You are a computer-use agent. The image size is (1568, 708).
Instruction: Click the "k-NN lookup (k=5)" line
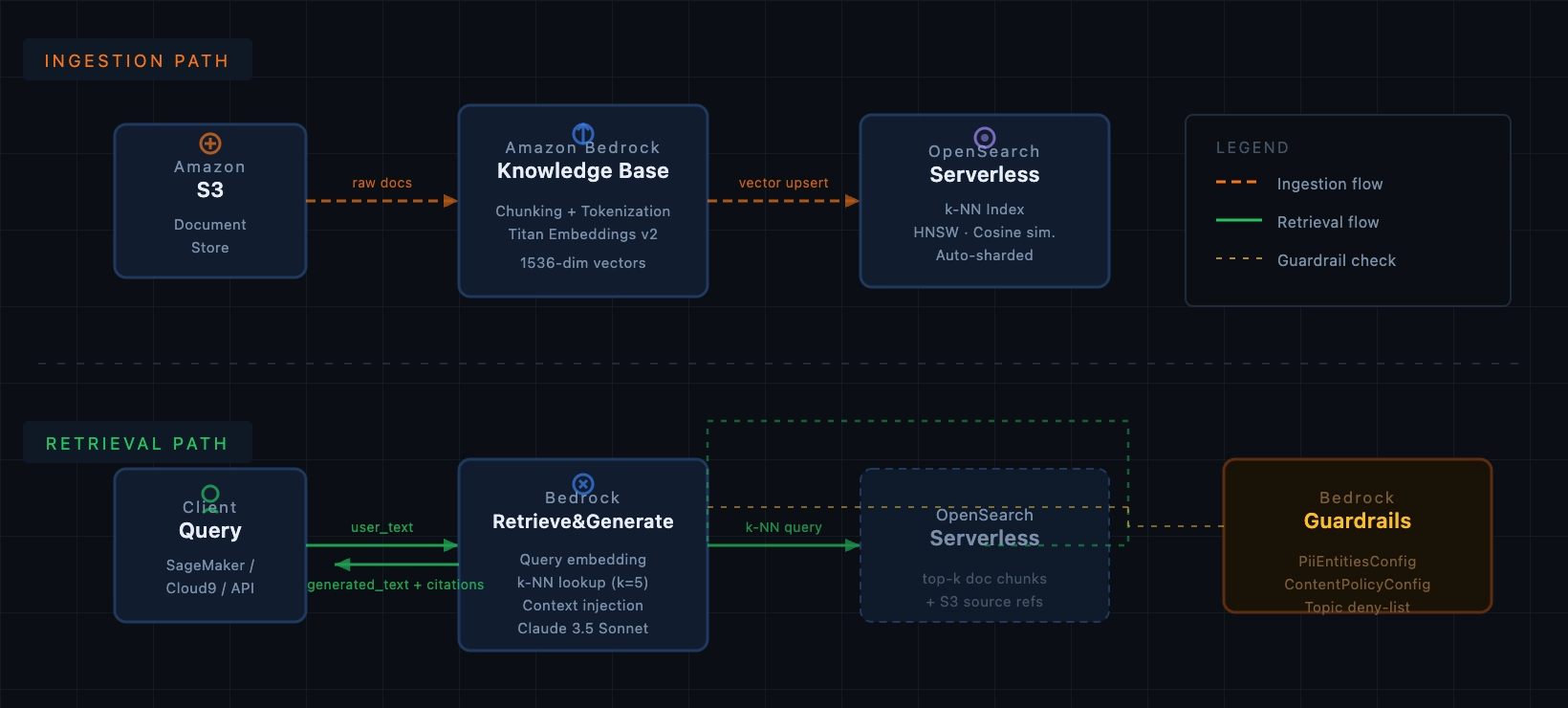(583, 583)
